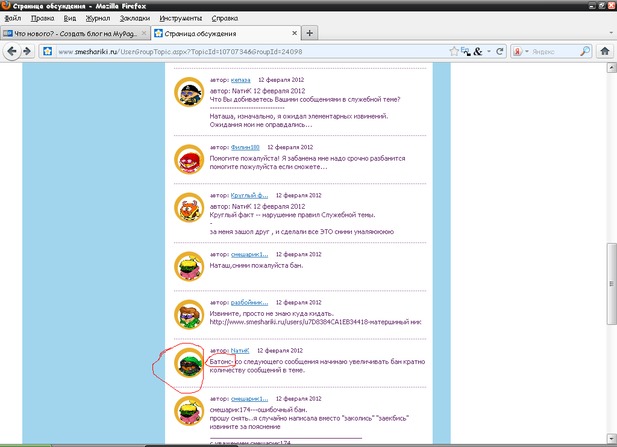Open the Инструменты menu
This screenshot has width=617, height=447.
[x=181, y=18]
